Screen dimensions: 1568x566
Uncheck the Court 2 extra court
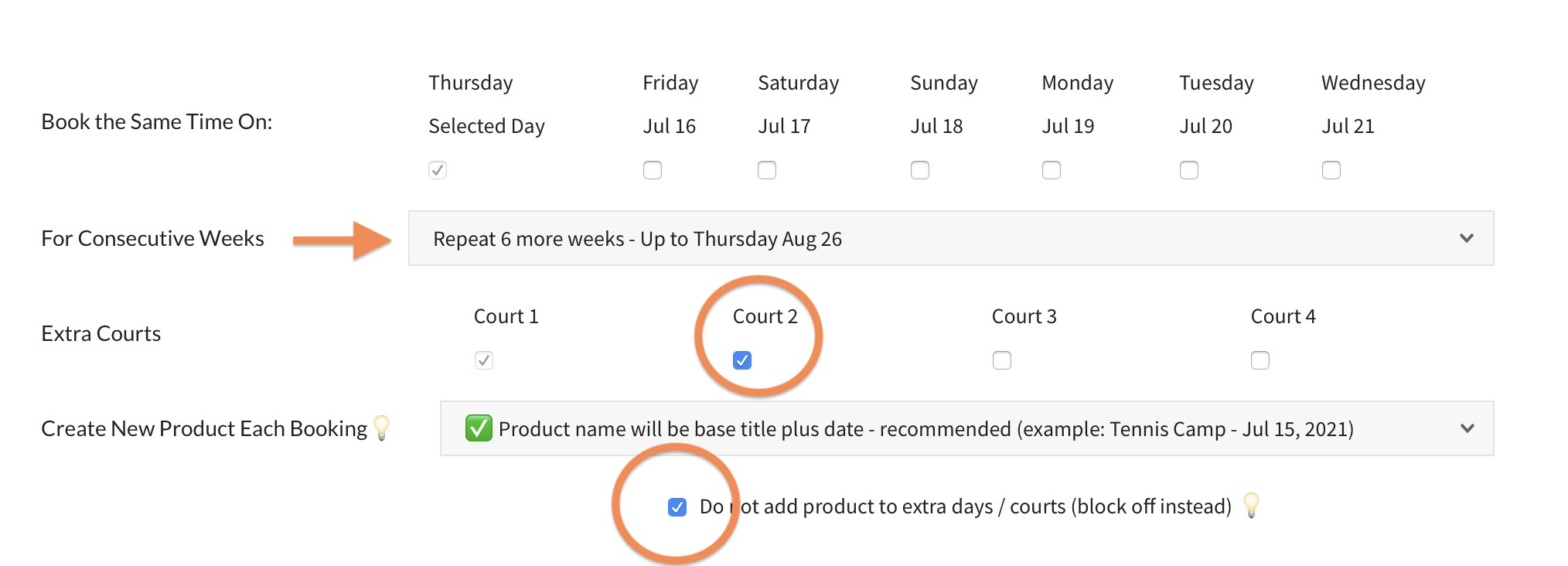pos(742,360)
